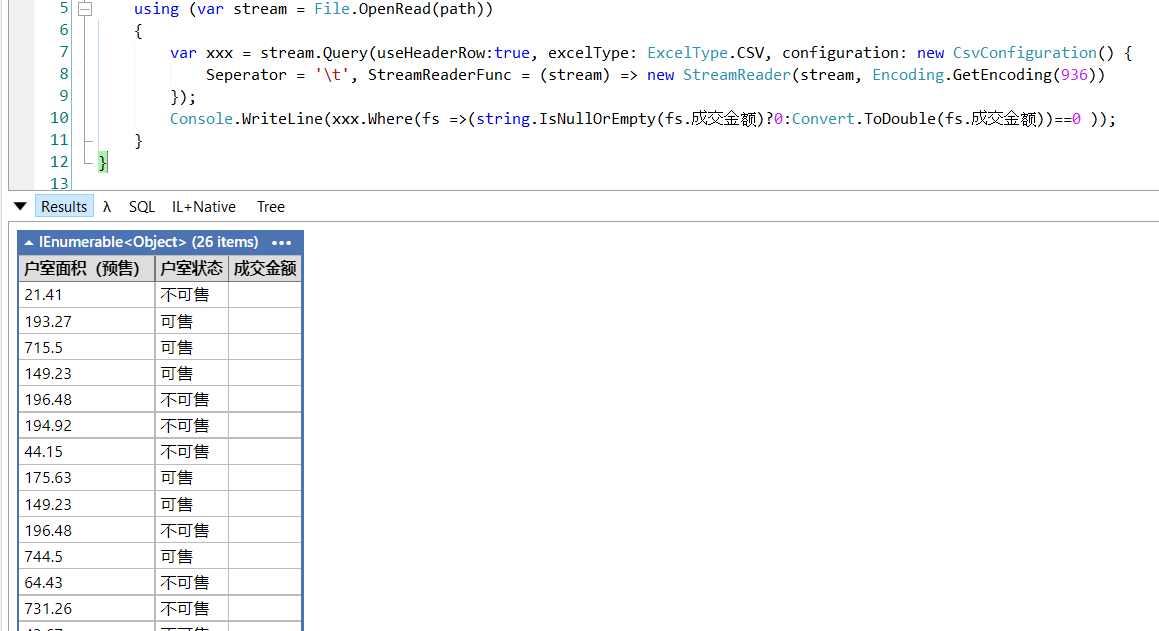
Task: Open the three-dots menu on the result header
Action: 282,242
